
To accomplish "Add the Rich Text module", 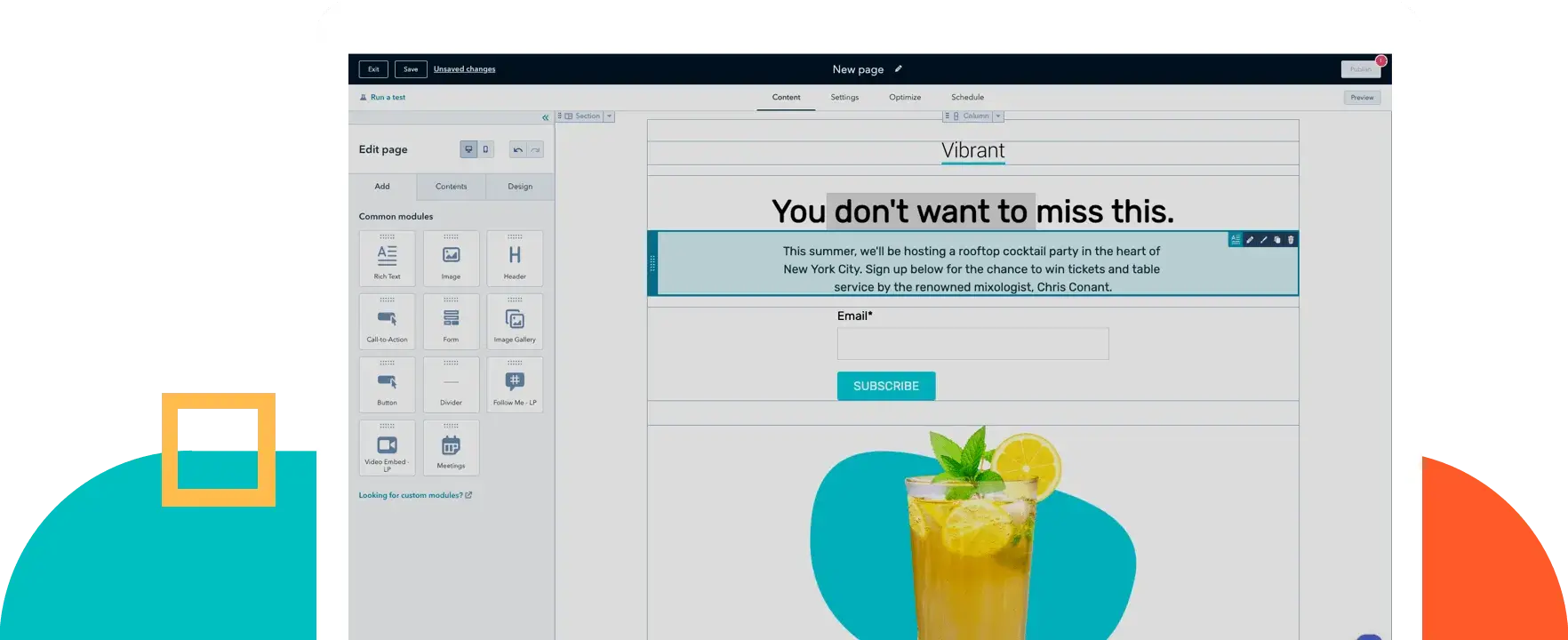I will pyautogui.click(x=387, y=258).
